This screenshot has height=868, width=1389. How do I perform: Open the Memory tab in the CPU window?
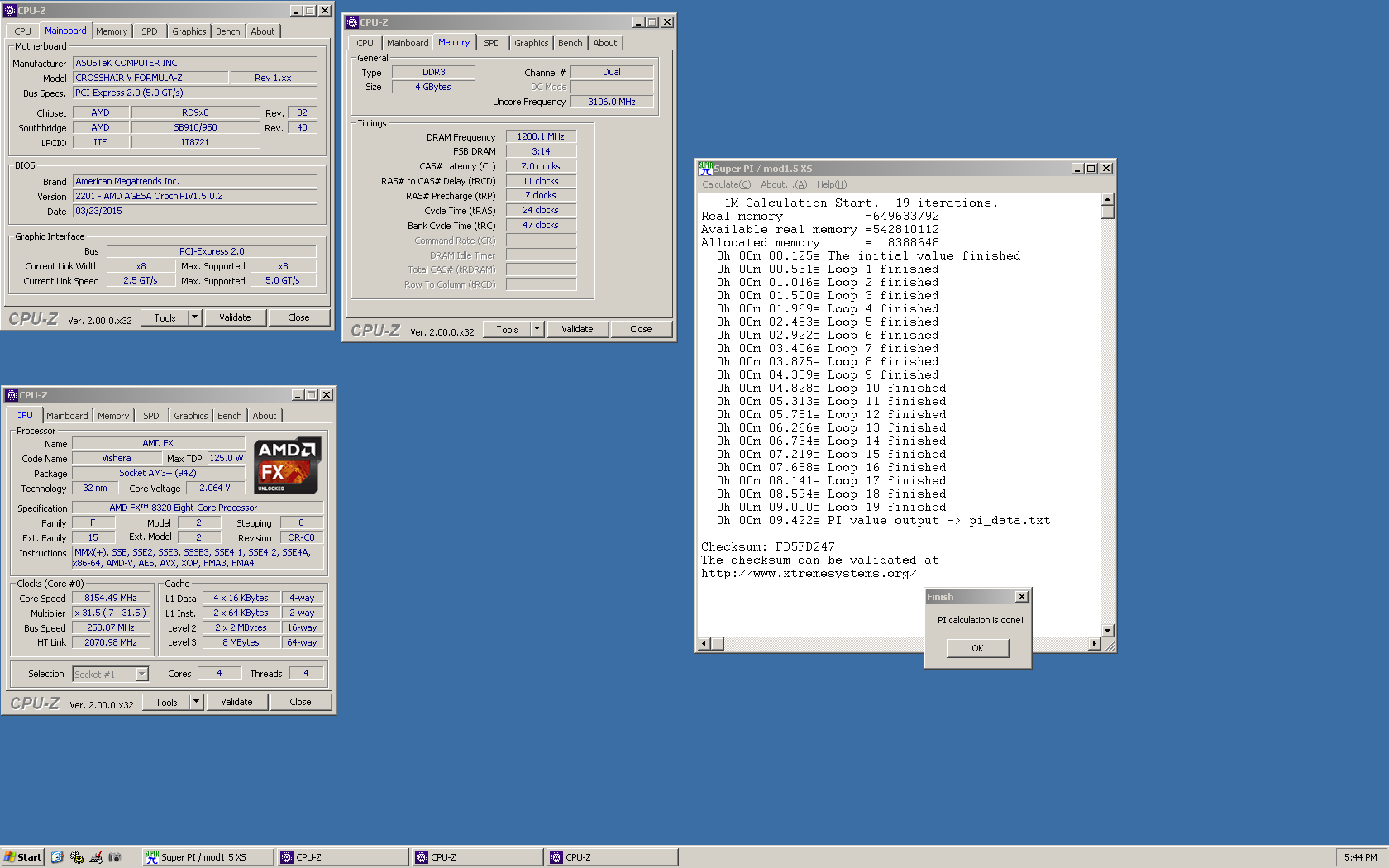pos(113,416)
